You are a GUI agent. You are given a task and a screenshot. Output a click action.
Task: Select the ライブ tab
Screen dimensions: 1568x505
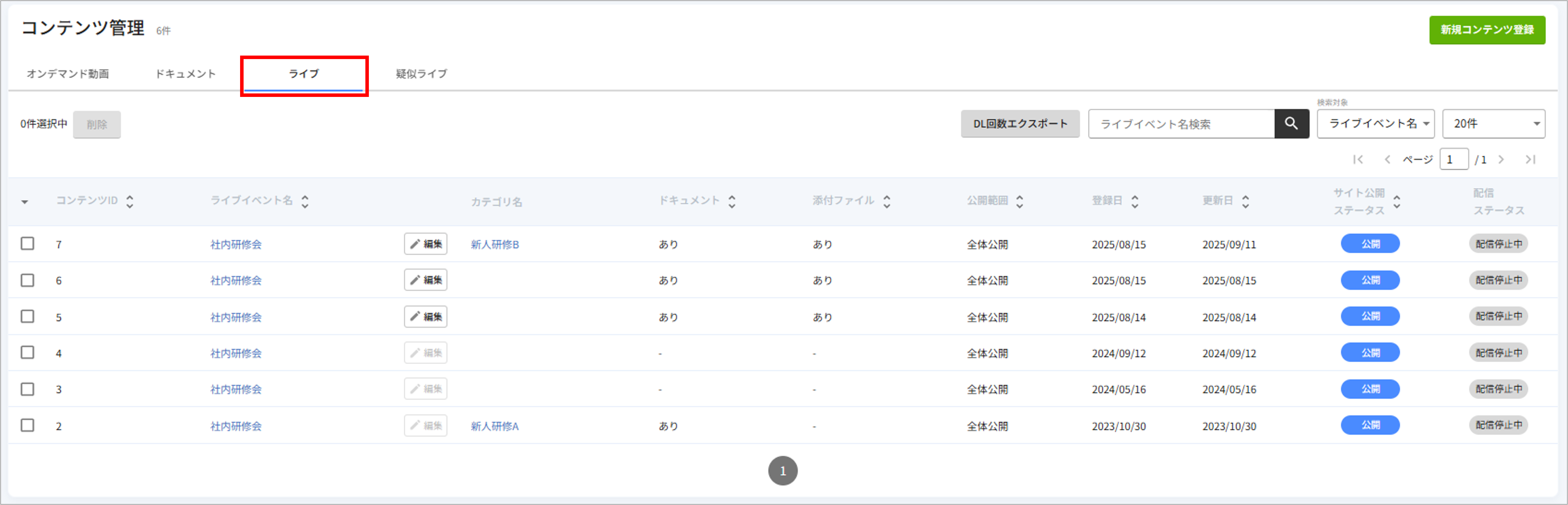304,74
